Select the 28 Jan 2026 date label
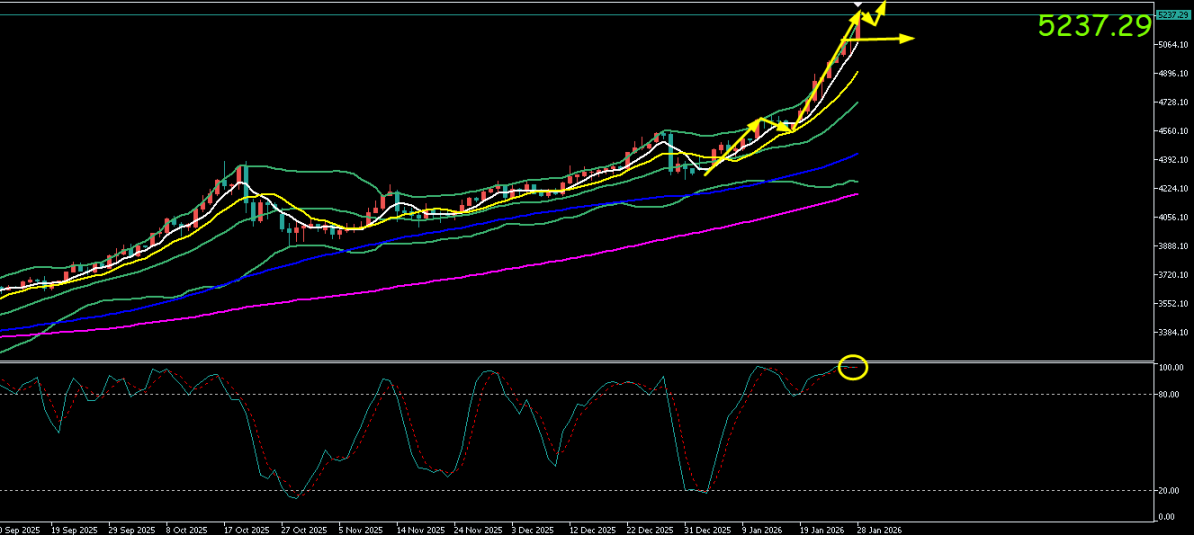Viewport: 1194px width, 535px height. 881,528
